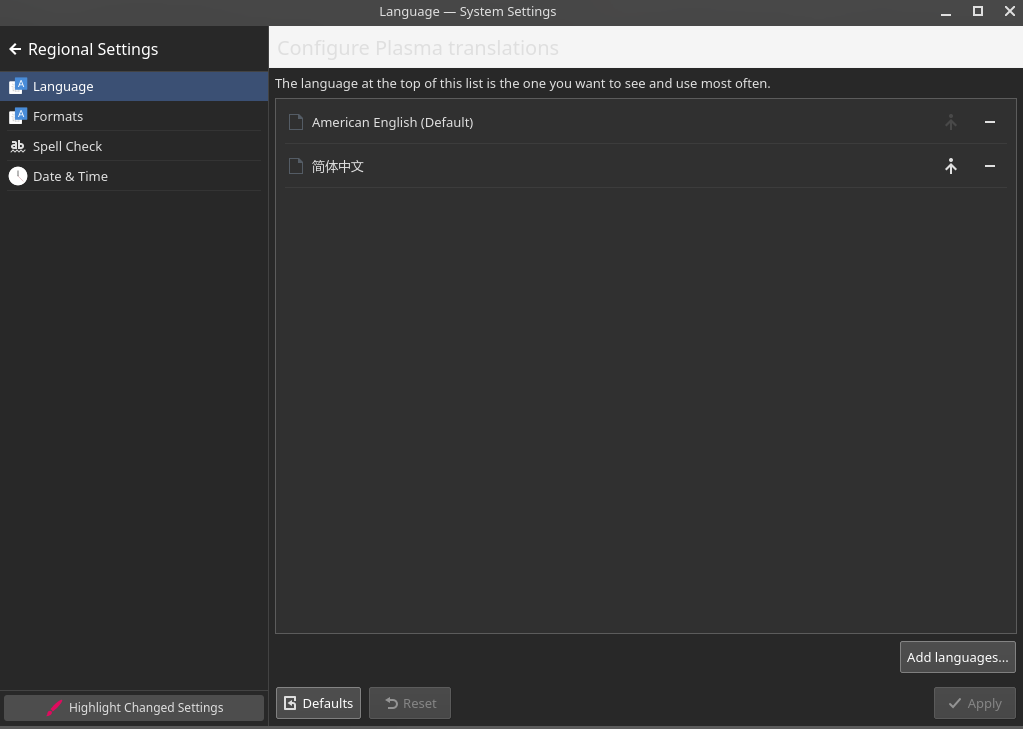1023x729 pixels.
Task: Restore settings with the Defaults button
Action: [x=318, y=703]
